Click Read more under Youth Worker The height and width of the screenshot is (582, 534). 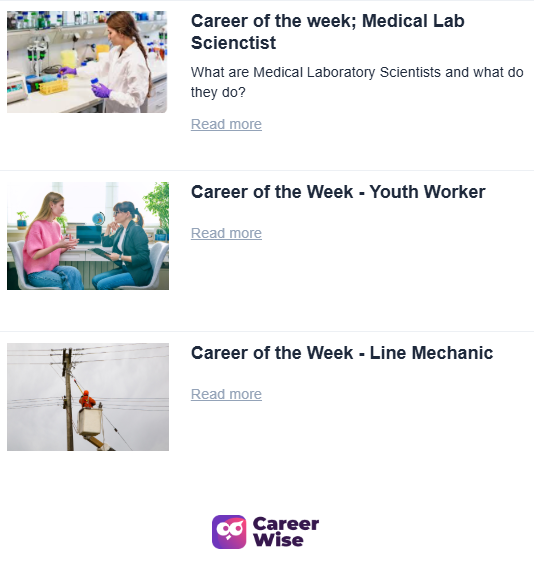point(226,233)
